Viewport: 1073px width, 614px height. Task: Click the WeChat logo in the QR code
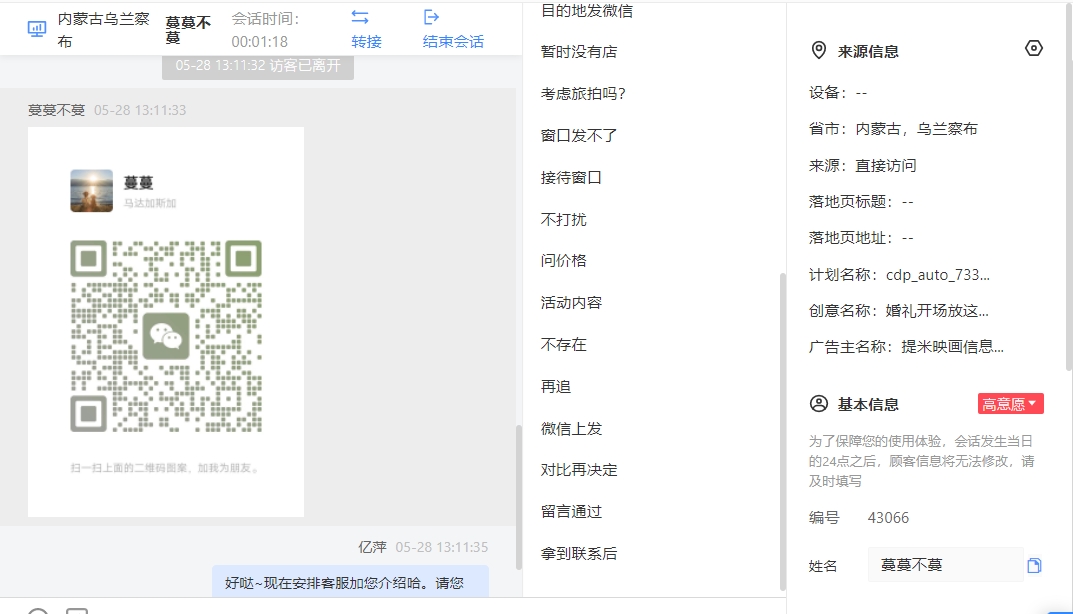click(x=166, y=336)
